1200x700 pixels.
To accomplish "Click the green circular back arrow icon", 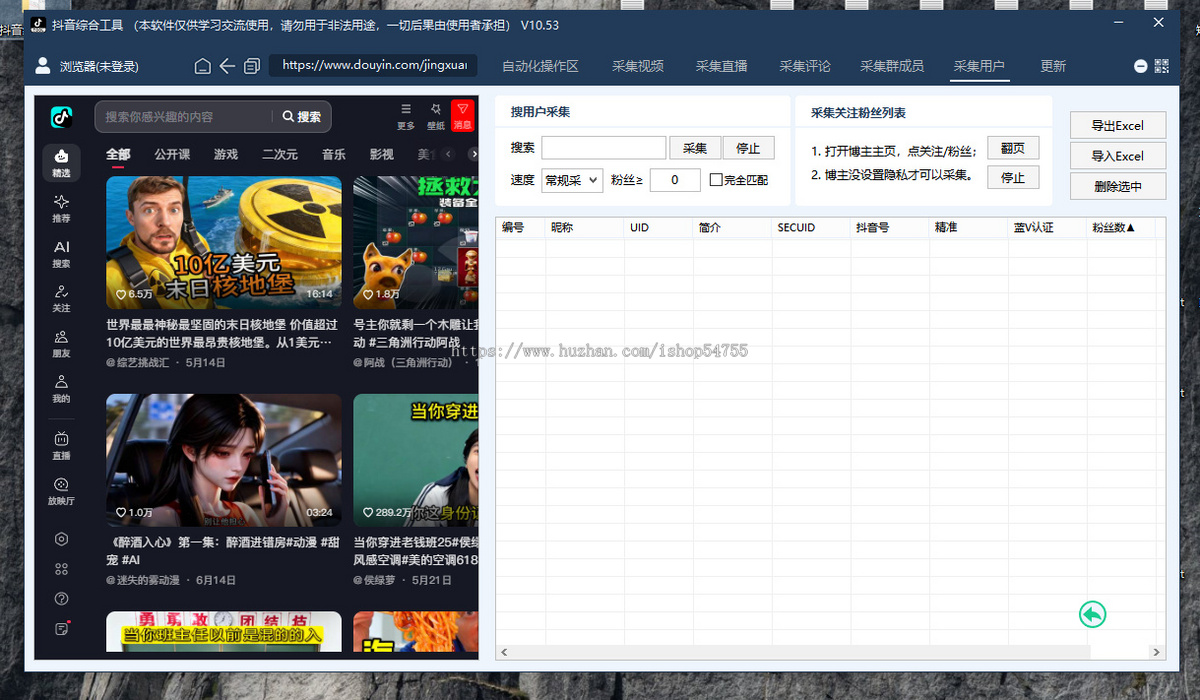I will point(1092,614).
